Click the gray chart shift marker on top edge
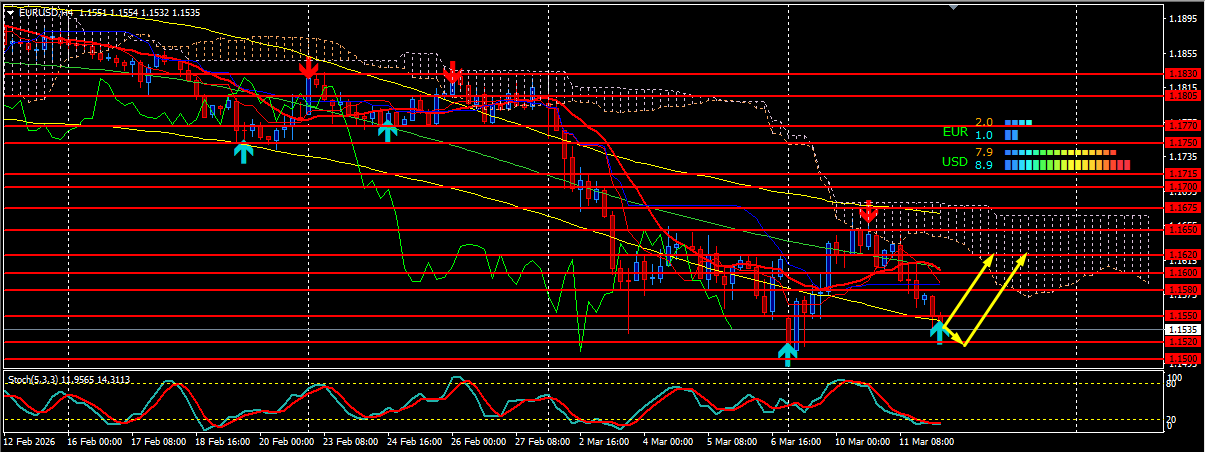The height and width of the screenshot is (452, 1205). click(x=954, y=7)
